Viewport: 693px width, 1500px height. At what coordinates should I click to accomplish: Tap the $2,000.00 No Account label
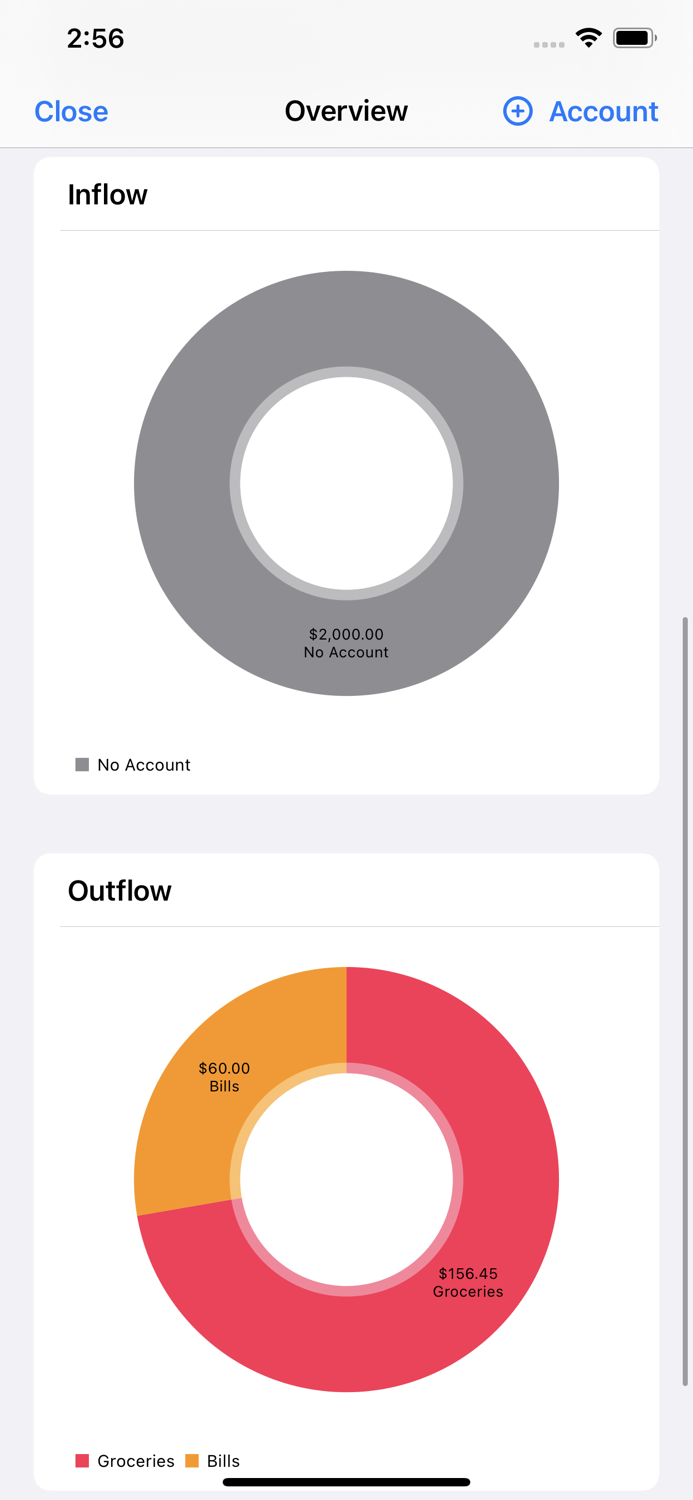coord(345,643)
